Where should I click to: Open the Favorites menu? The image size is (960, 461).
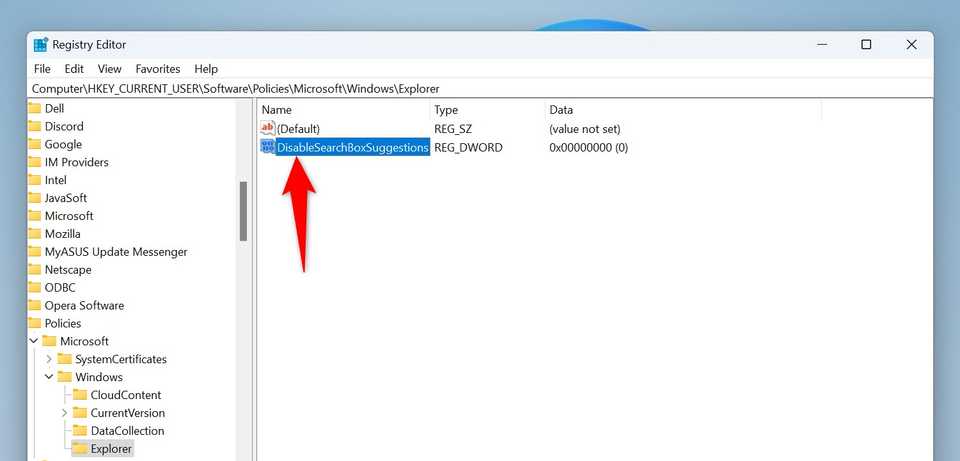pos(158,69)
